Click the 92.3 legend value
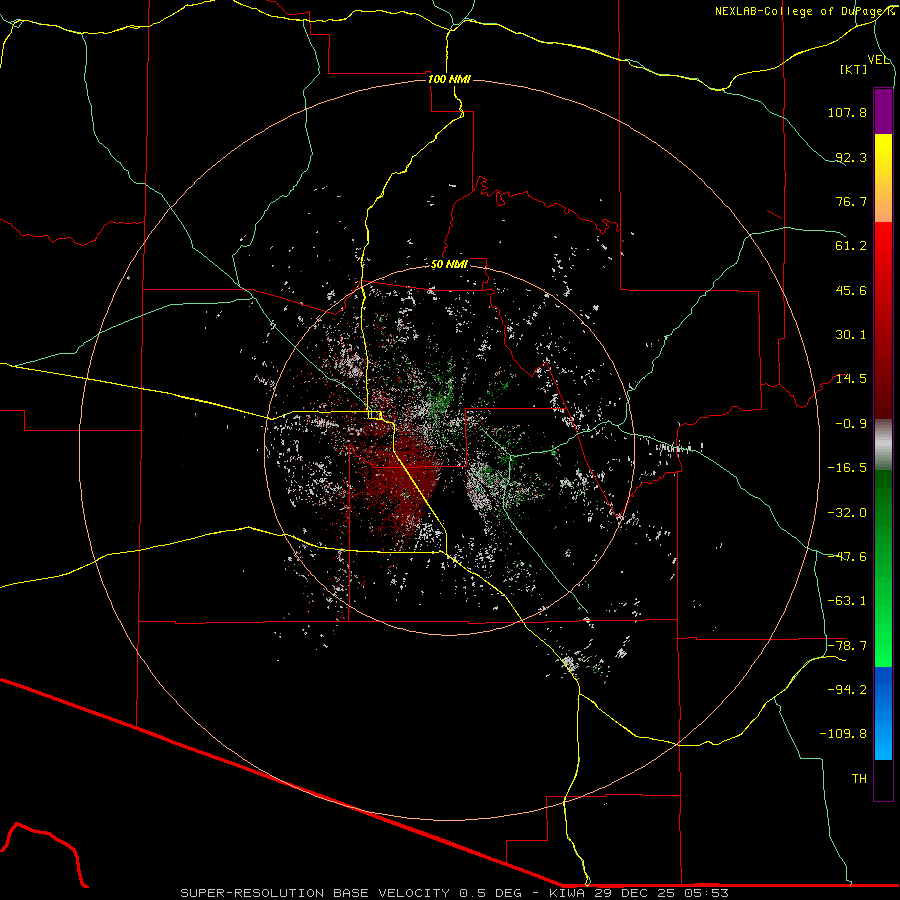Viewport: 900px width, 900px height. (851, 157)
